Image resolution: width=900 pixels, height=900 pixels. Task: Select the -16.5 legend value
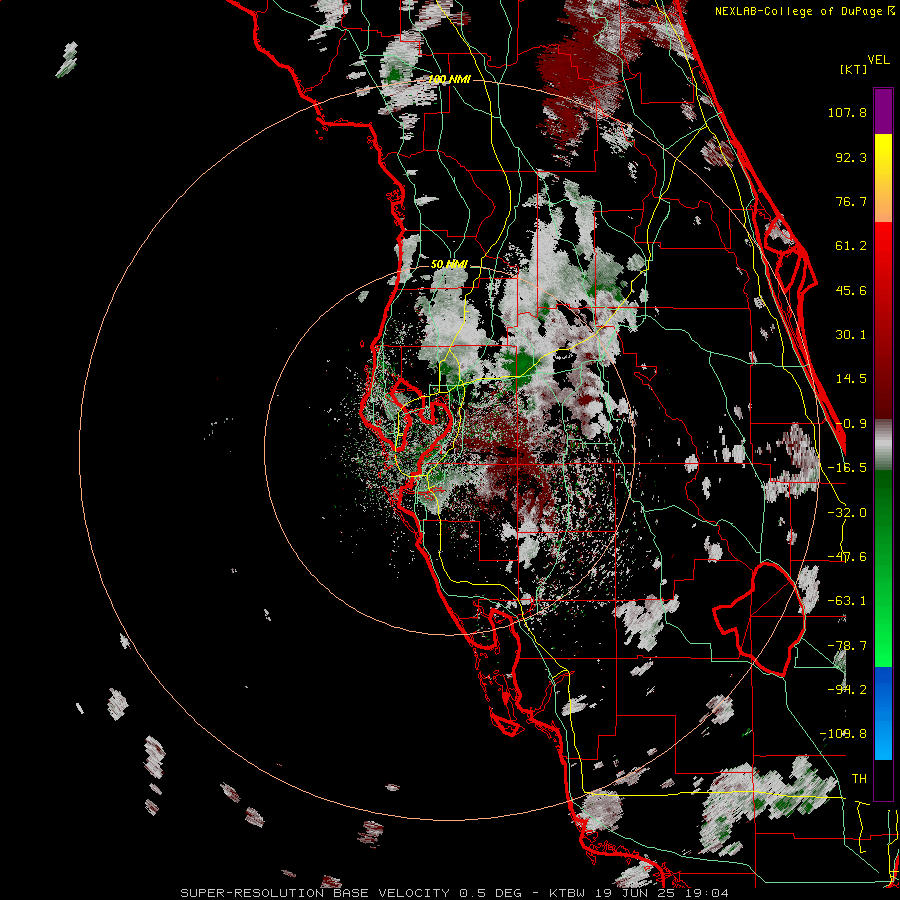(847, 468)
